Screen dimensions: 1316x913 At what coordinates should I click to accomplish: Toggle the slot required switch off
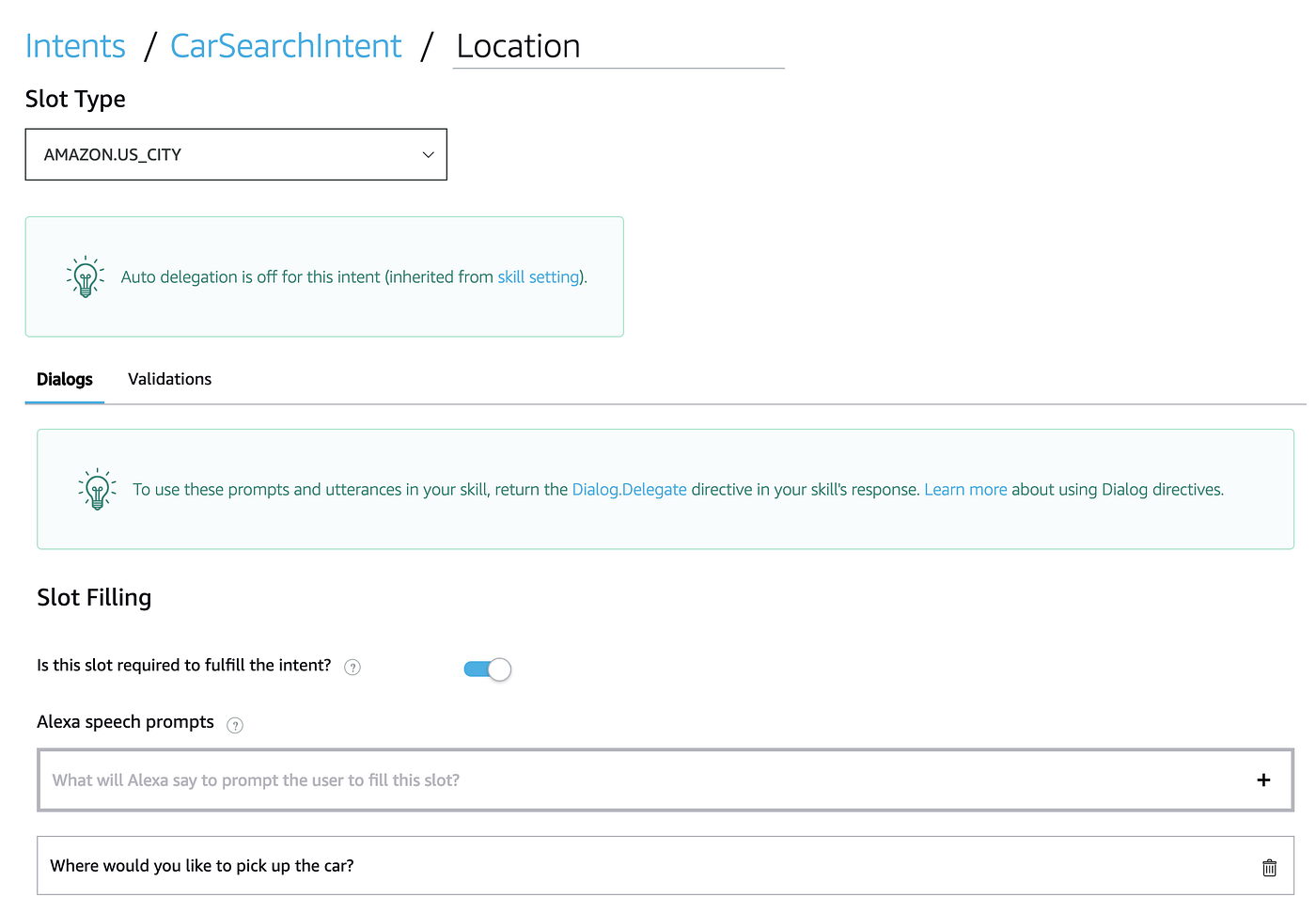486,669
